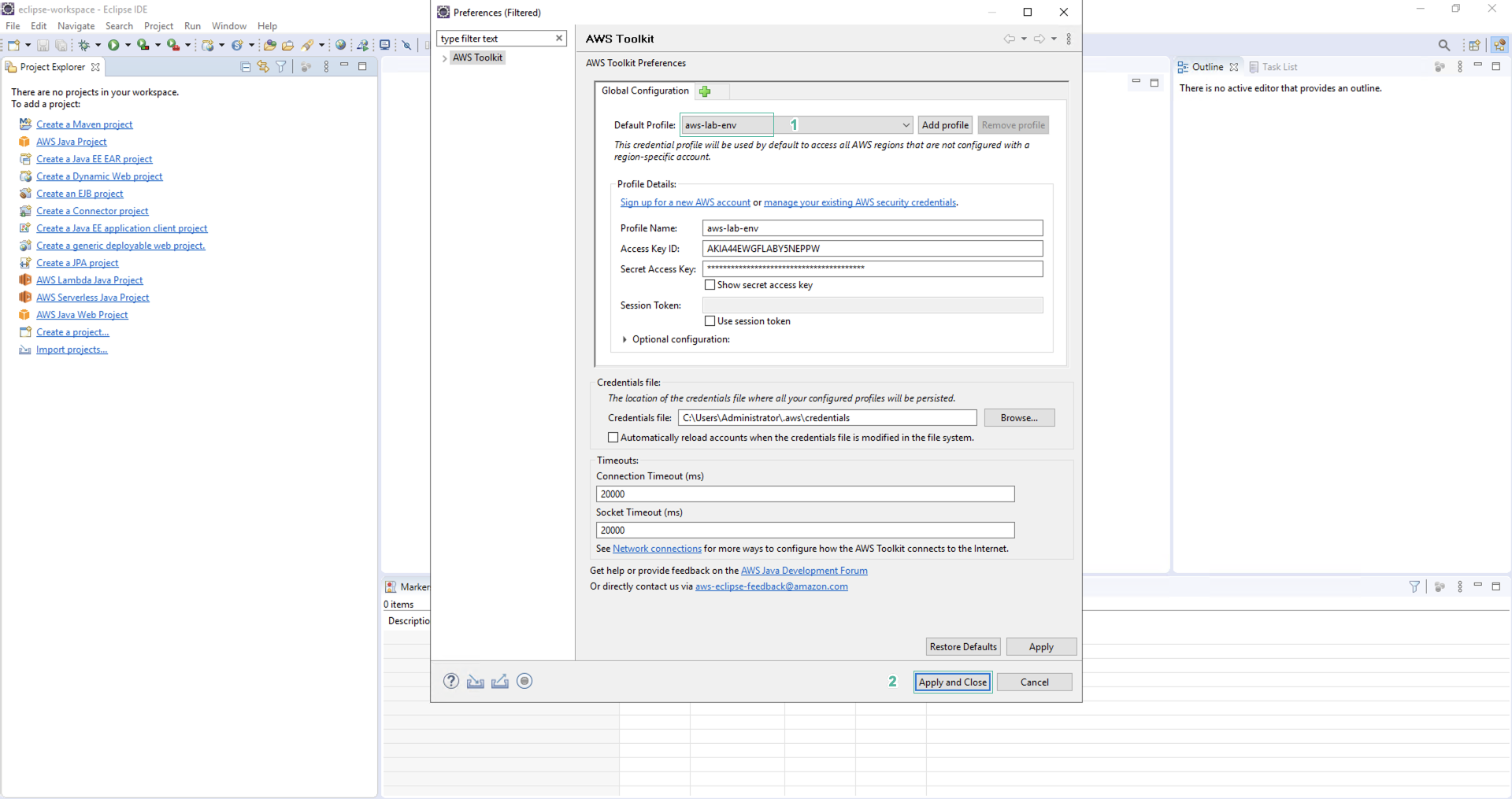Image resolution: width=1512 pixels, height=799 pixels.
Task: Click the Preferences forward arrow icon
Action: click(x=1039, y=39)
